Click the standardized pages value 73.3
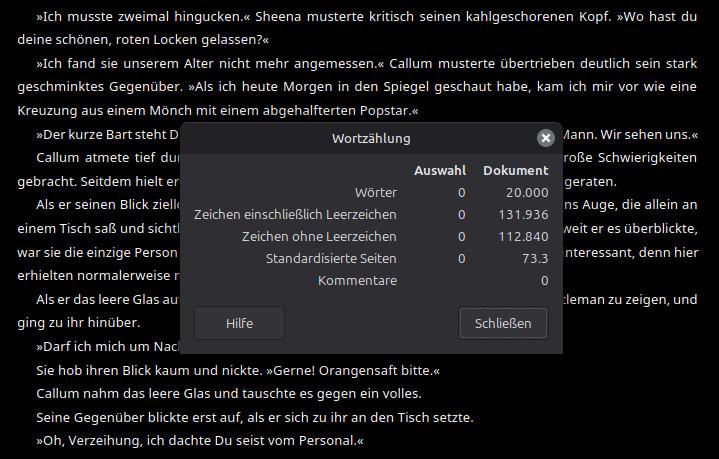The image size is (719, 459). tap(535, 258)
